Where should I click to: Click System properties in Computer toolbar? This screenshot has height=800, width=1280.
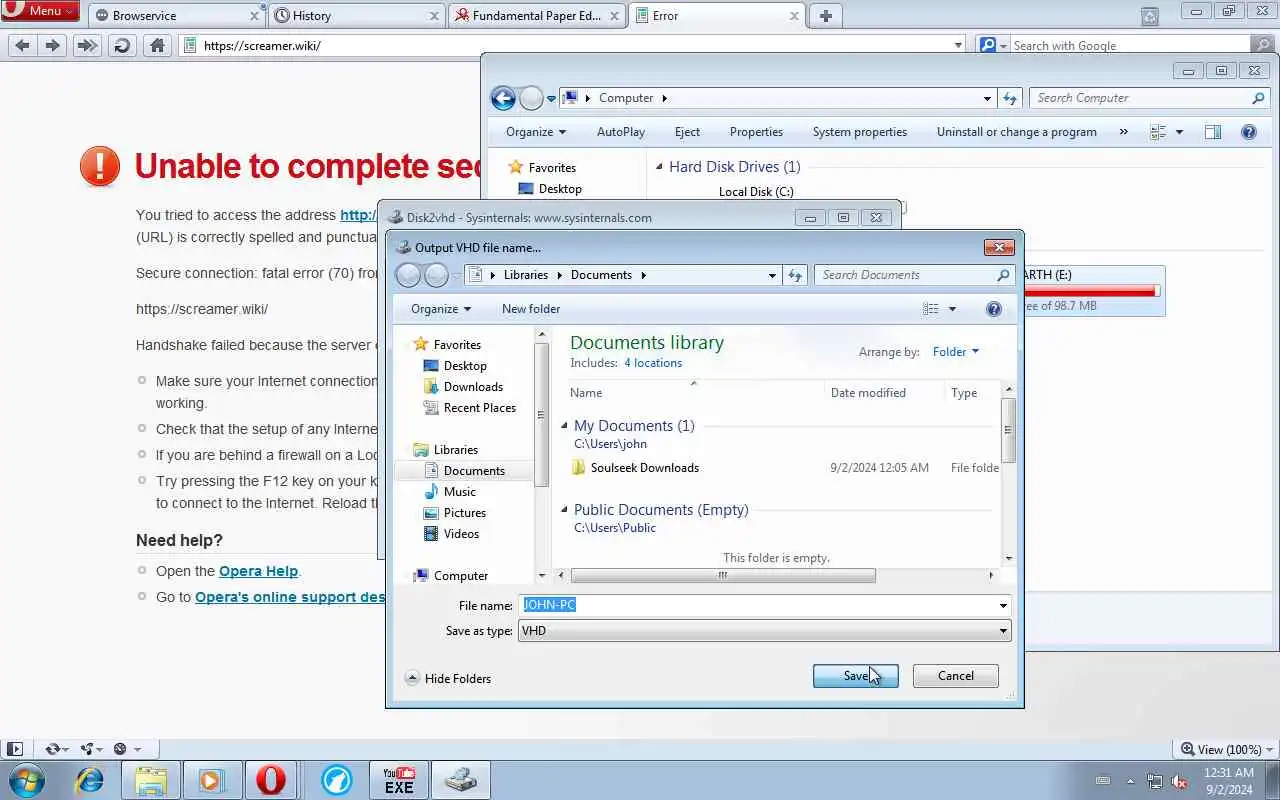pos(860,132)
